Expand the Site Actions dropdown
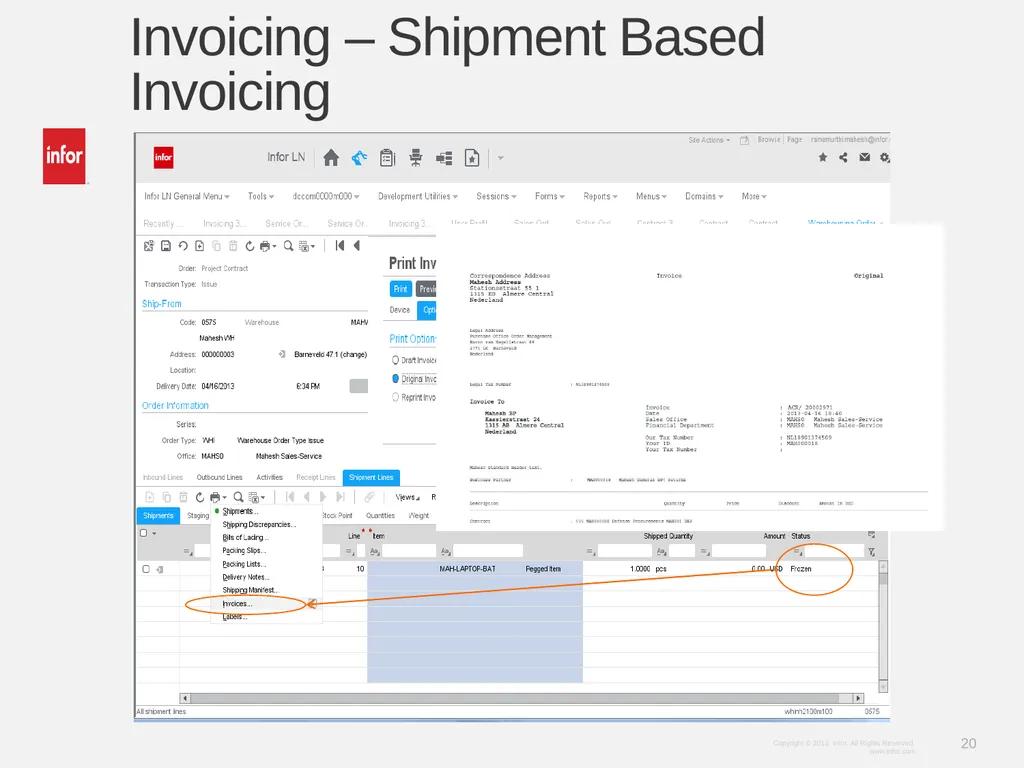 (709, 140)
